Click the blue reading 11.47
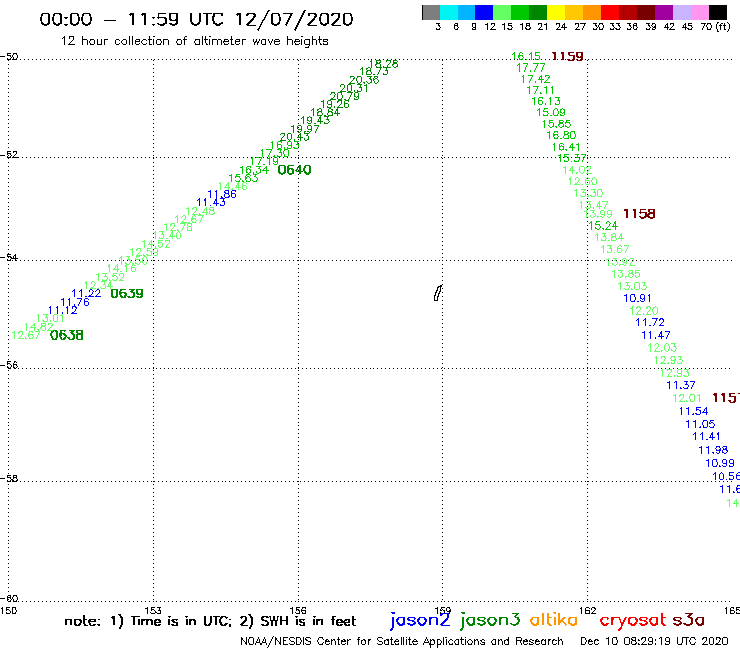Viewport: 740px width, 650px height. click(x=656, y=335)
